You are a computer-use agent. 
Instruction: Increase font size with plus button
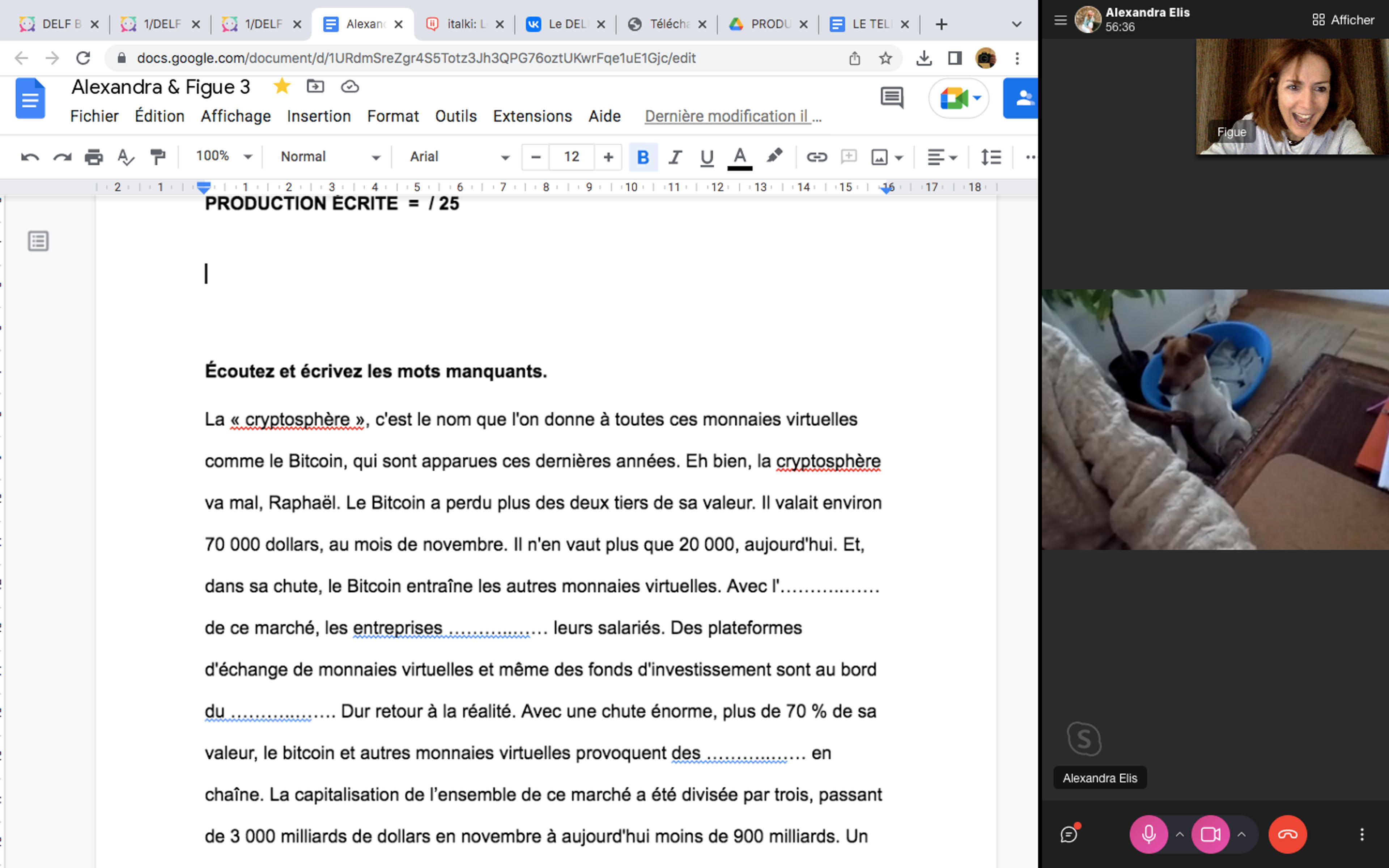tap(608, 157)
